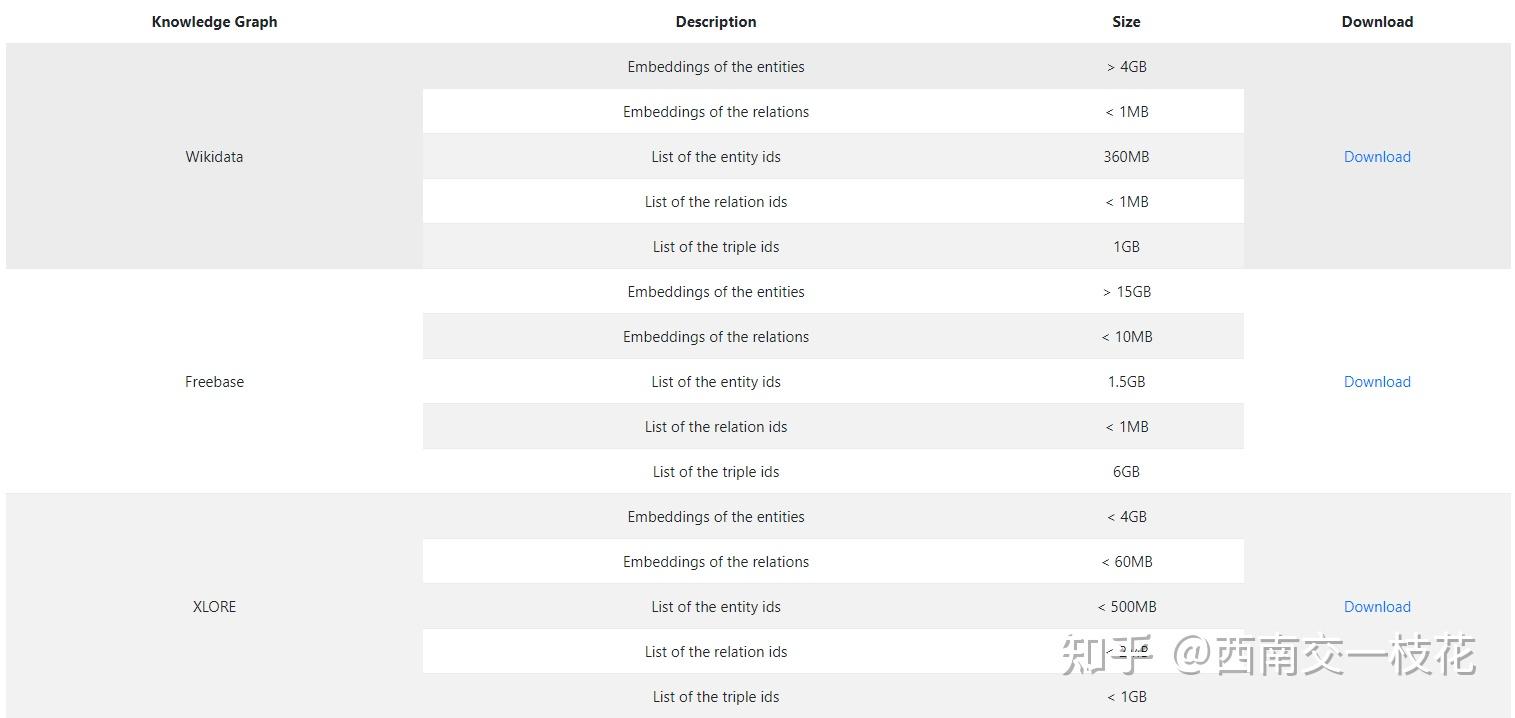Select the 1.5GB size cell
The height and width of the screenshot is (718, 1515).
pyautogui.click(x=1126, y=382)
